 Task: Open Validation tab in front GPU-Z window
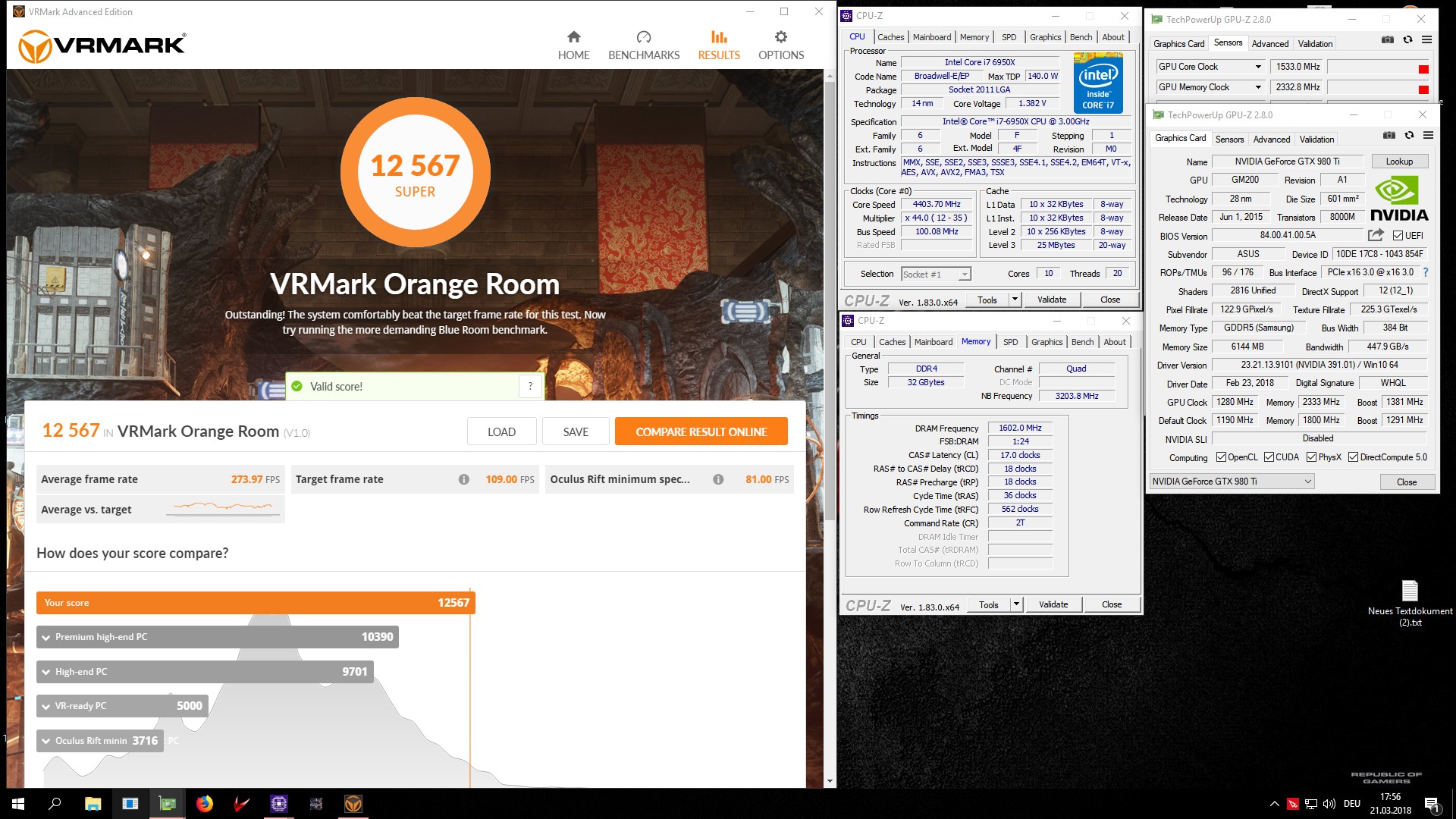1316,140
